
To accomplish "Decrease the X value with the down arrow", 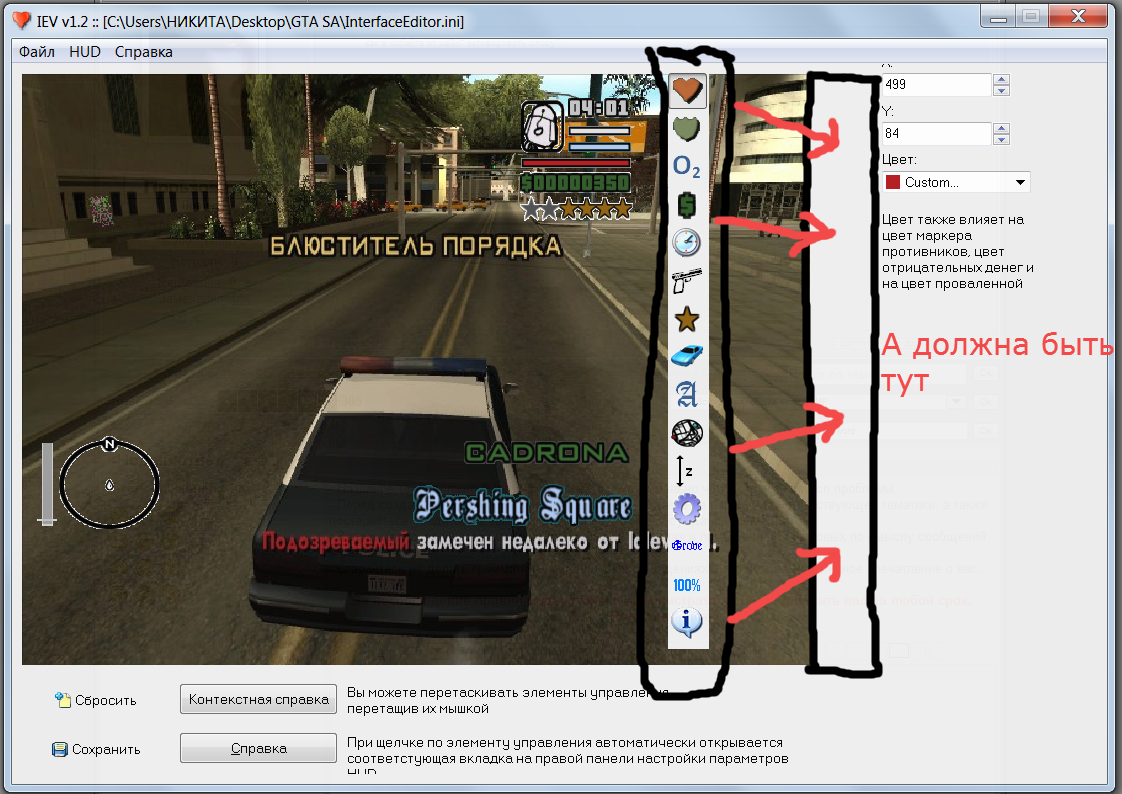I will tap(1002, 90).
